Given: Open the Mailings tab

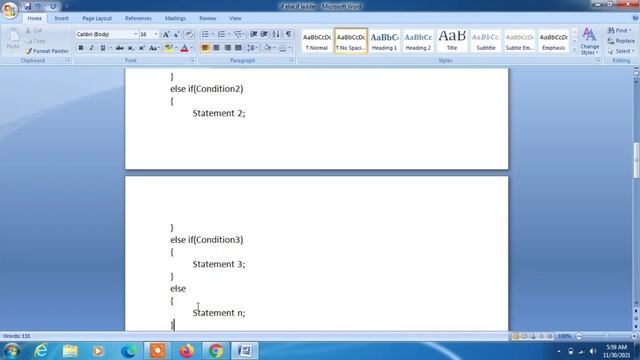Looking at the screenshot, I should [x=175, y=18].
